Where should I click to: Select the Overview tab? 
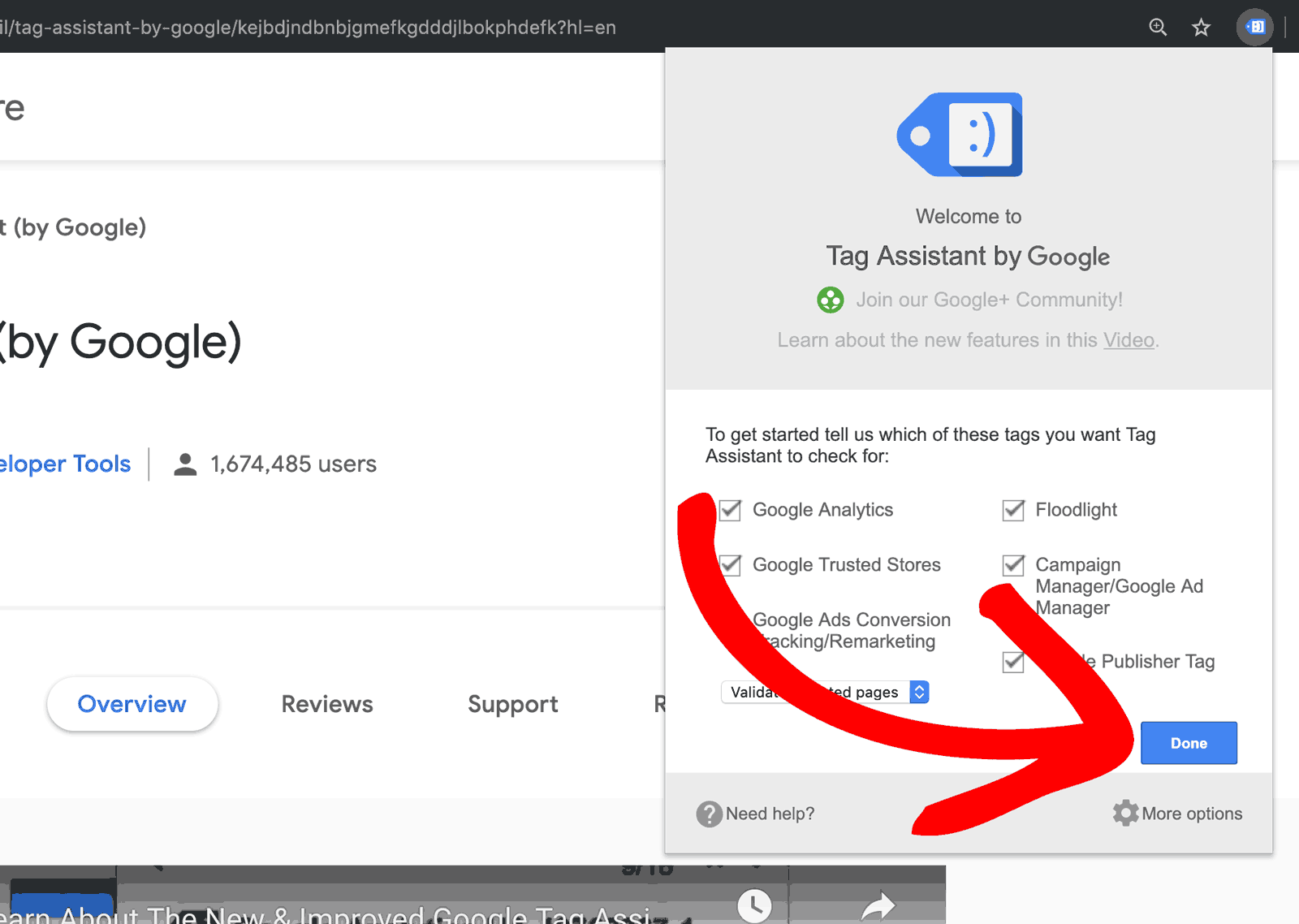[x=132, y=704]
